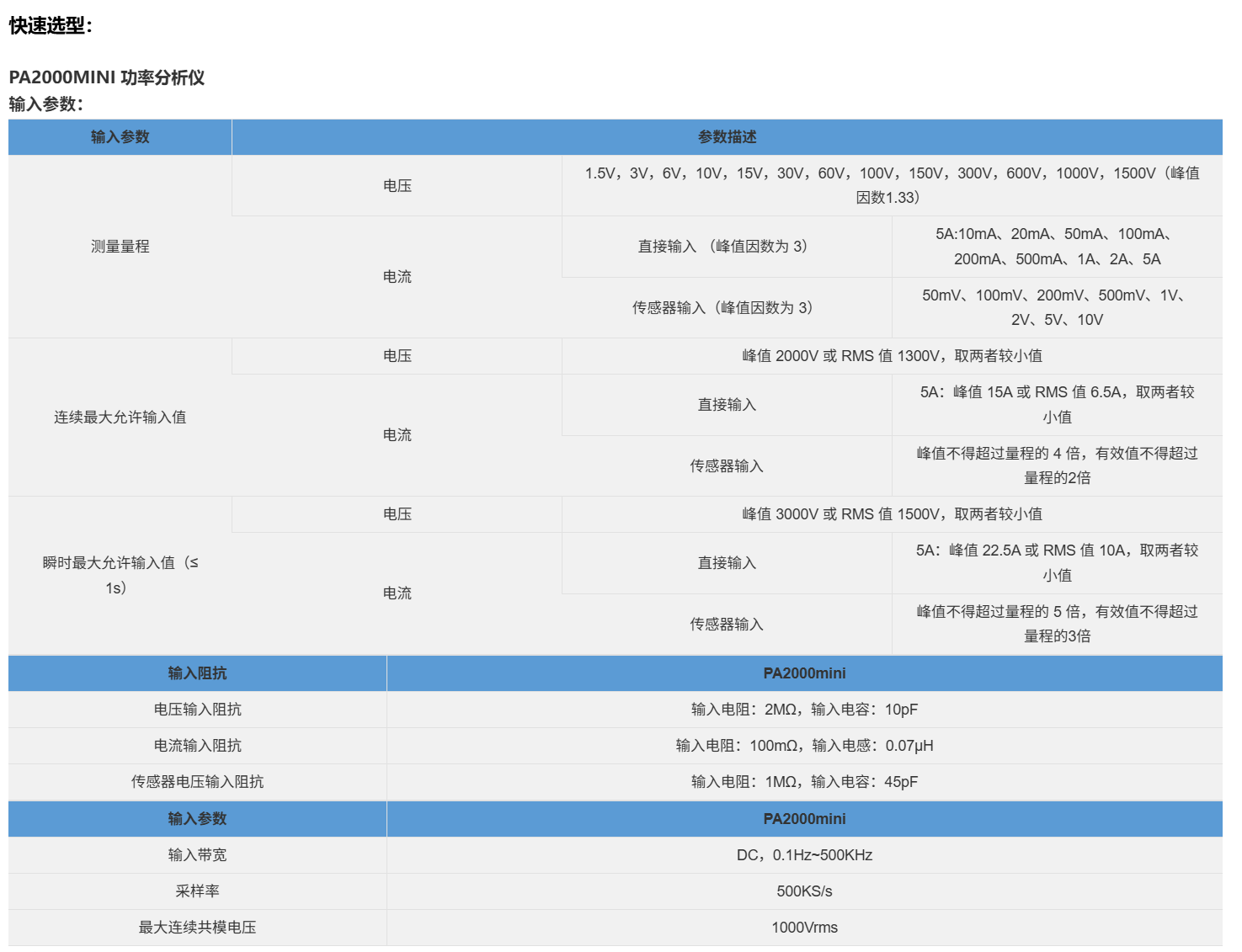This screenshot has width=1242, height=952.
Task: Select the DC, 0.1Hz~500KHz value cell
Action: 805,855
